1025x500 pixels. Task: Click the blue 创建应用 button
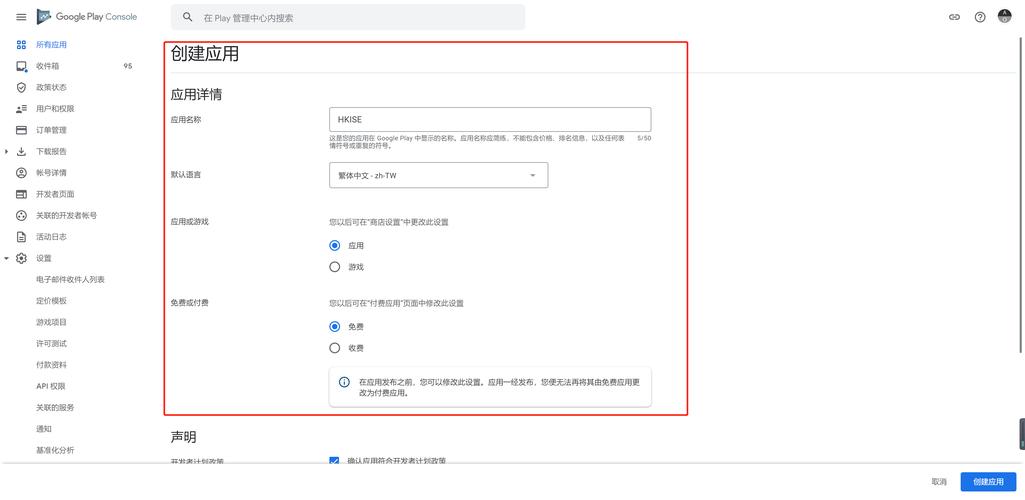click(x=988, y=482)
